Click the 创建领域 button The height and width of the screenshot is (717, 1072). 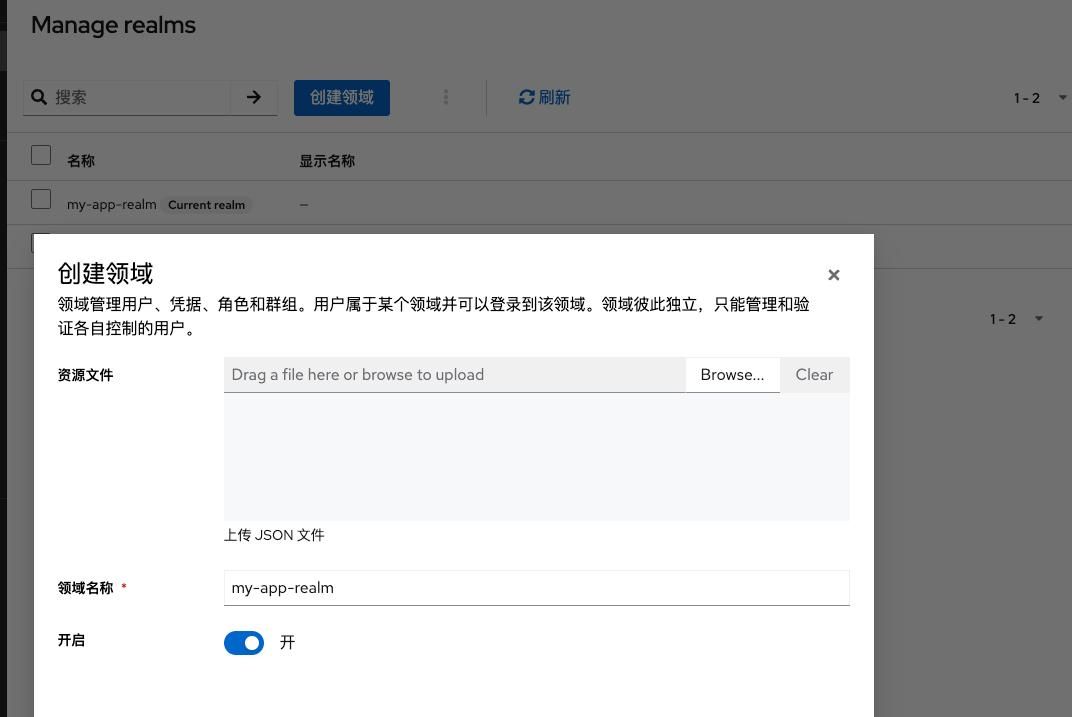tap(341, 97)
